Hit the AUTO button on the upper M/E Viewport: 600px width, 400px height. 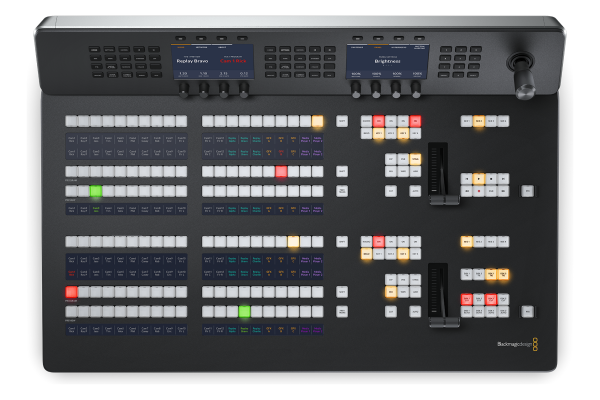click(415, 191)
